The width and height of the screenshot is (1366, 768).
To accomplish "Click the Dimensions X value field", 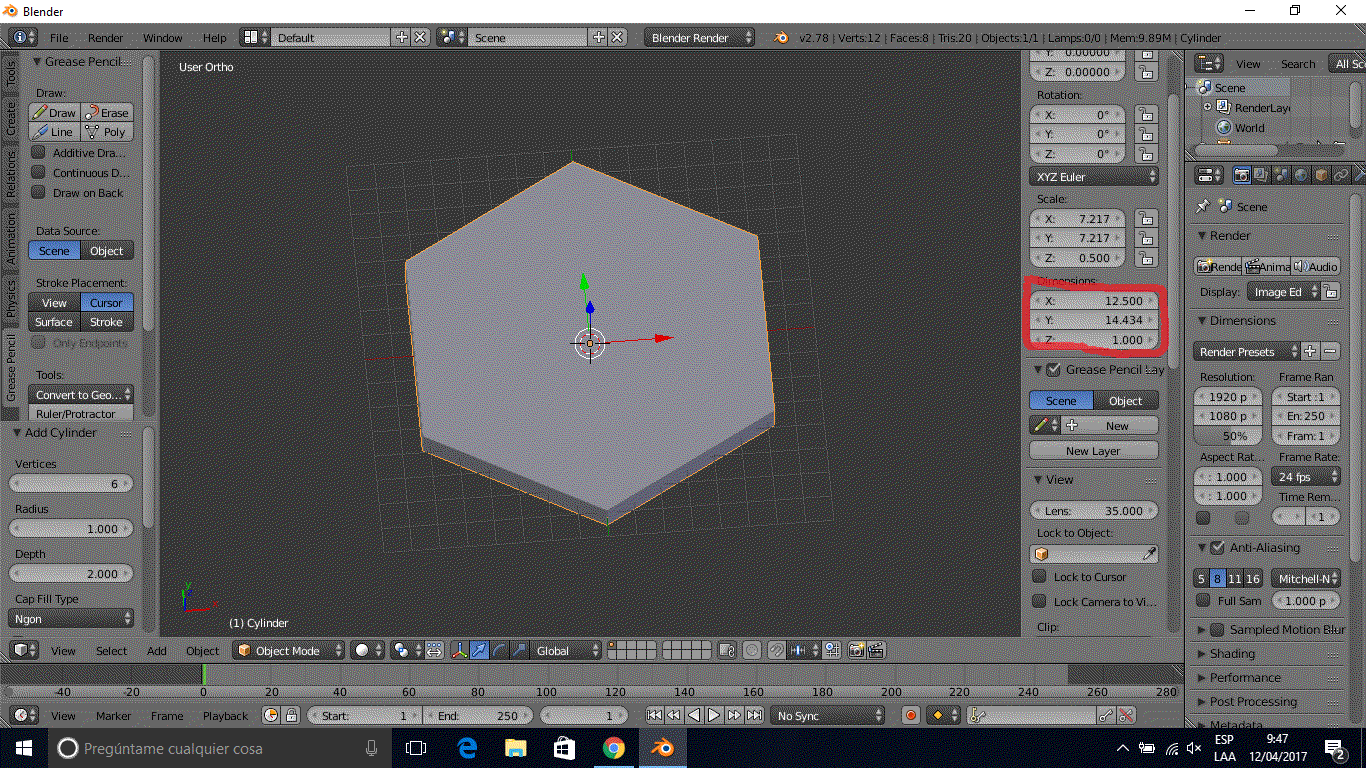I will (1093, 300).
